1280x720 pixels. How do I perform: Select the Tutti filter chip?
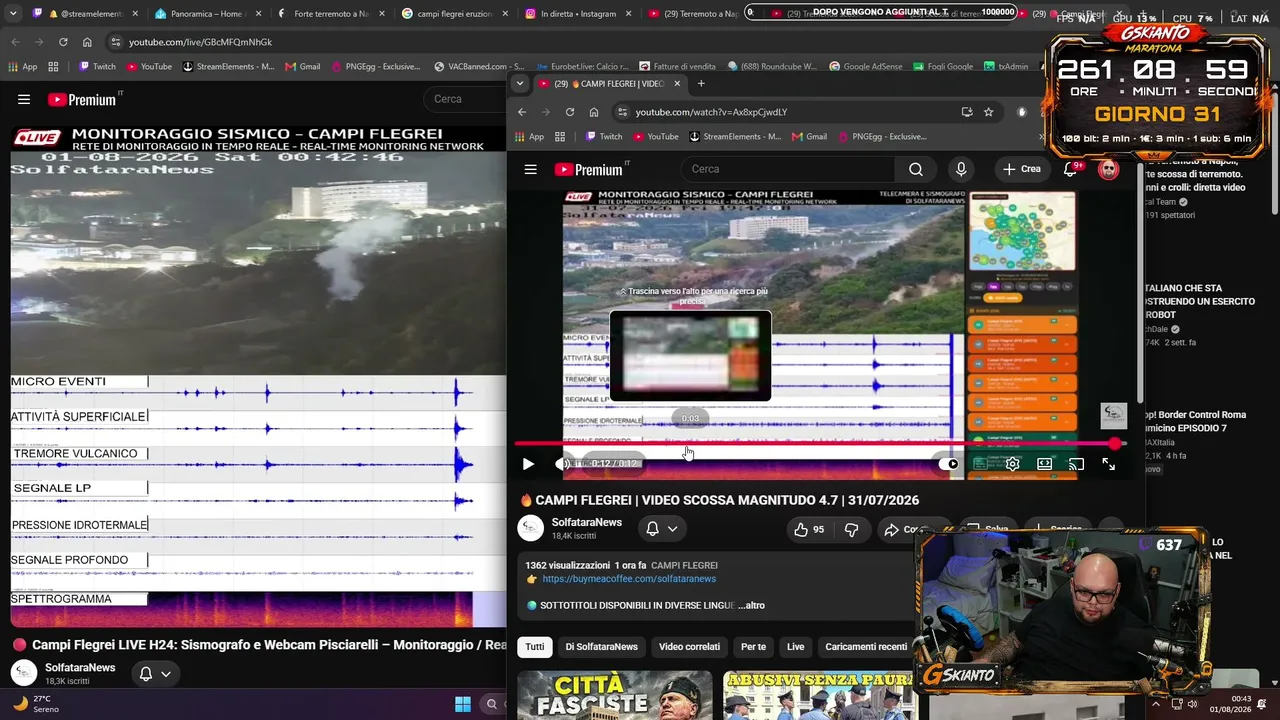point(535,647)
